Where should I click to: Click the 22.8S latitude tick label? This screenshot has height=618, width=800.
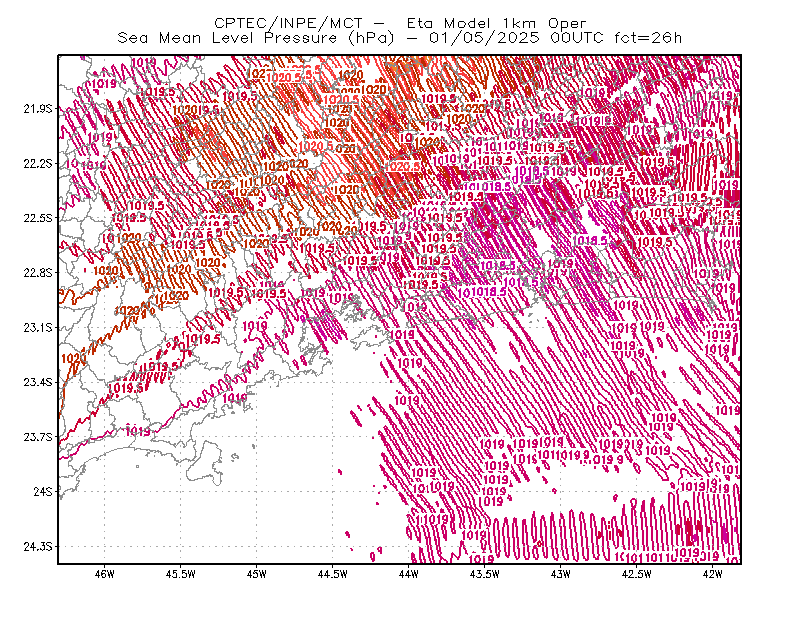(x=38, y=273)
